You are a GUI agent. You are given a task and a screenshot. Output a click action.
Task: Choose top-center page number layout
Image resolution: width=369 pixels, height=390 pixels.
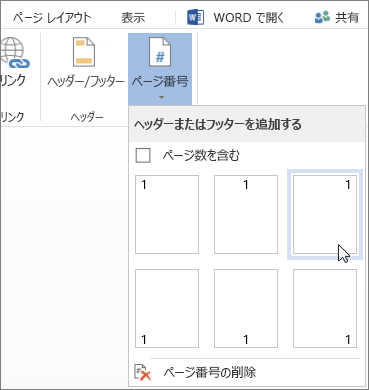[246, 215]
